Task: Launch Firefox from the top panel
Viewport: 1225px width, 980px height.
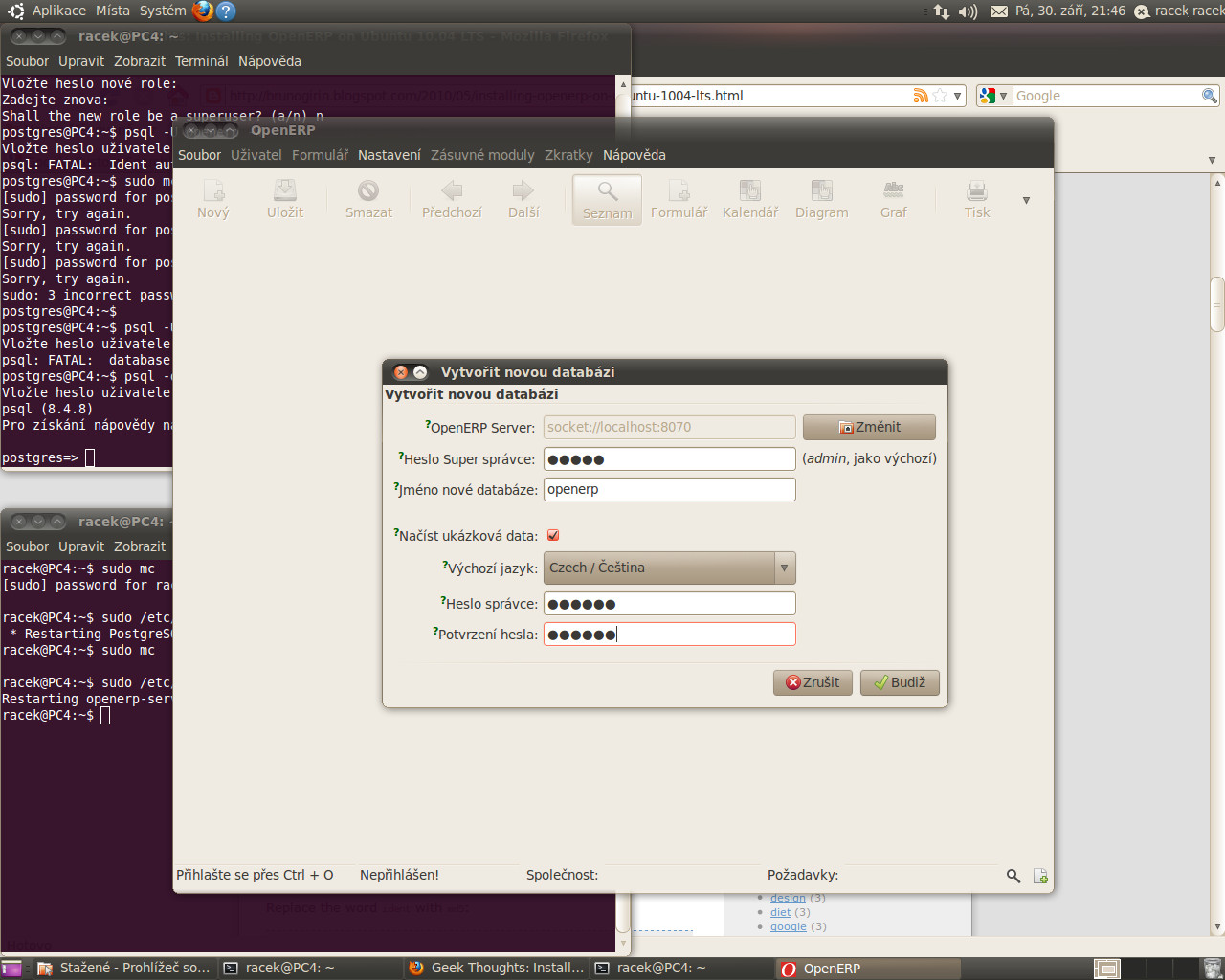Action: pyautogui.click(x=203, y=11)
